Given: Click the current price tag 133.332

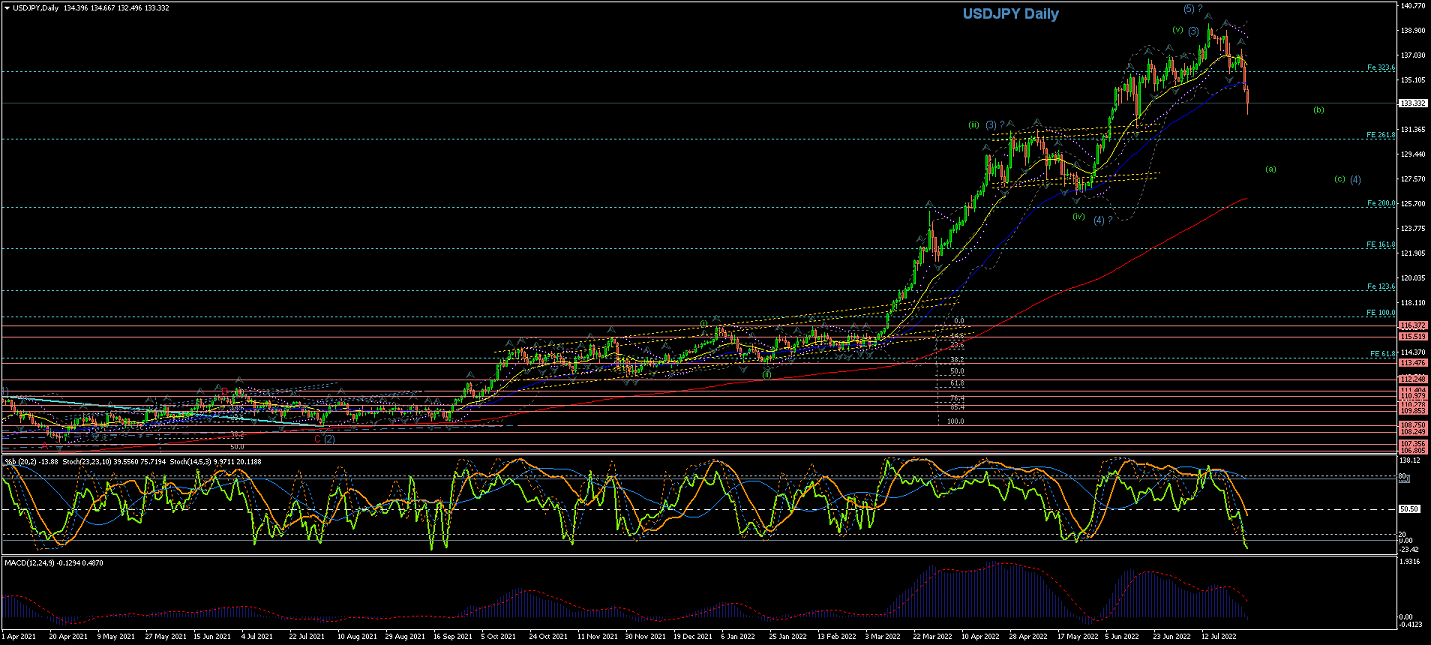Looking at the screenshot, I should pyautogui.click(x=1413, y=103).
